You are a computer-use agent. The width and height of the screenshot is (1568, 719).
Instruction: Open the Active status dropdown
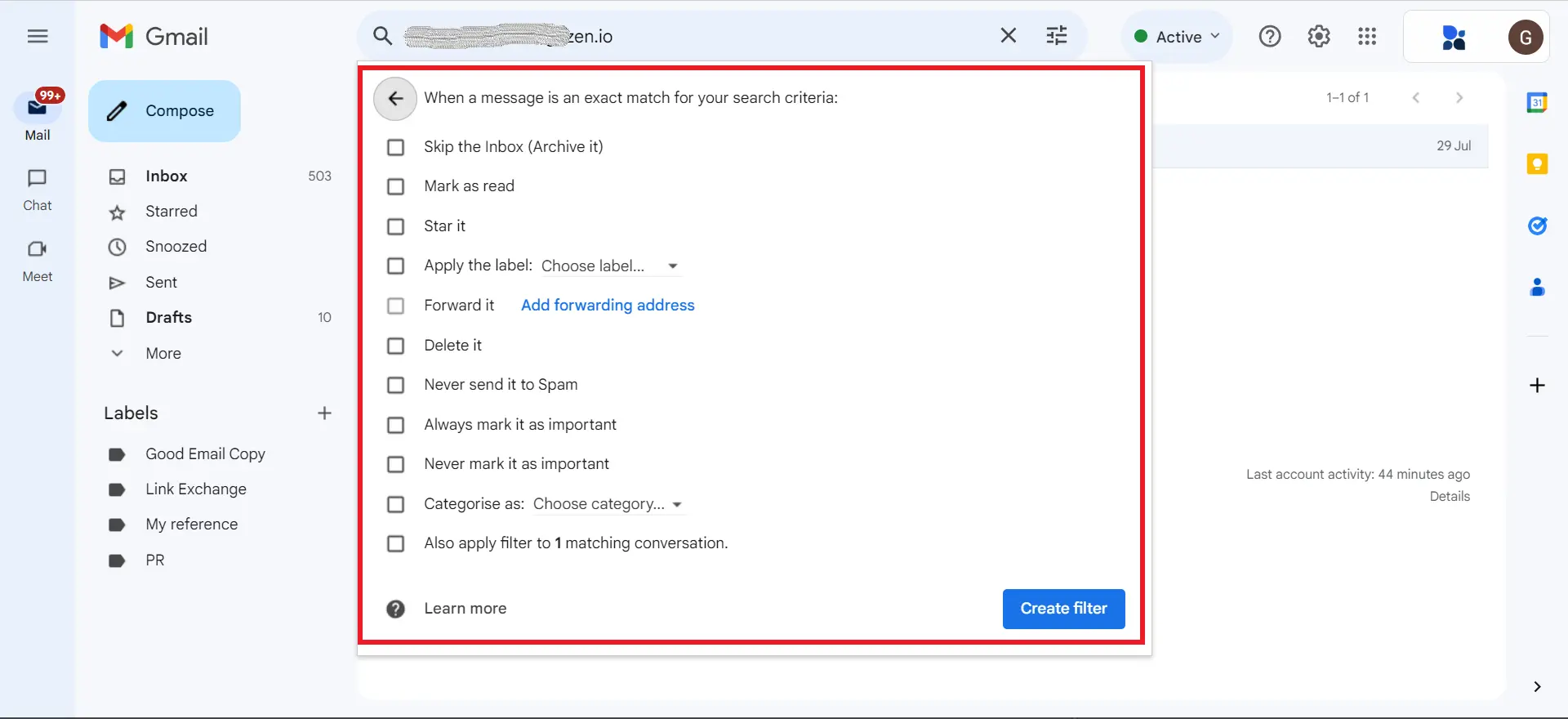coord(1178,37)
